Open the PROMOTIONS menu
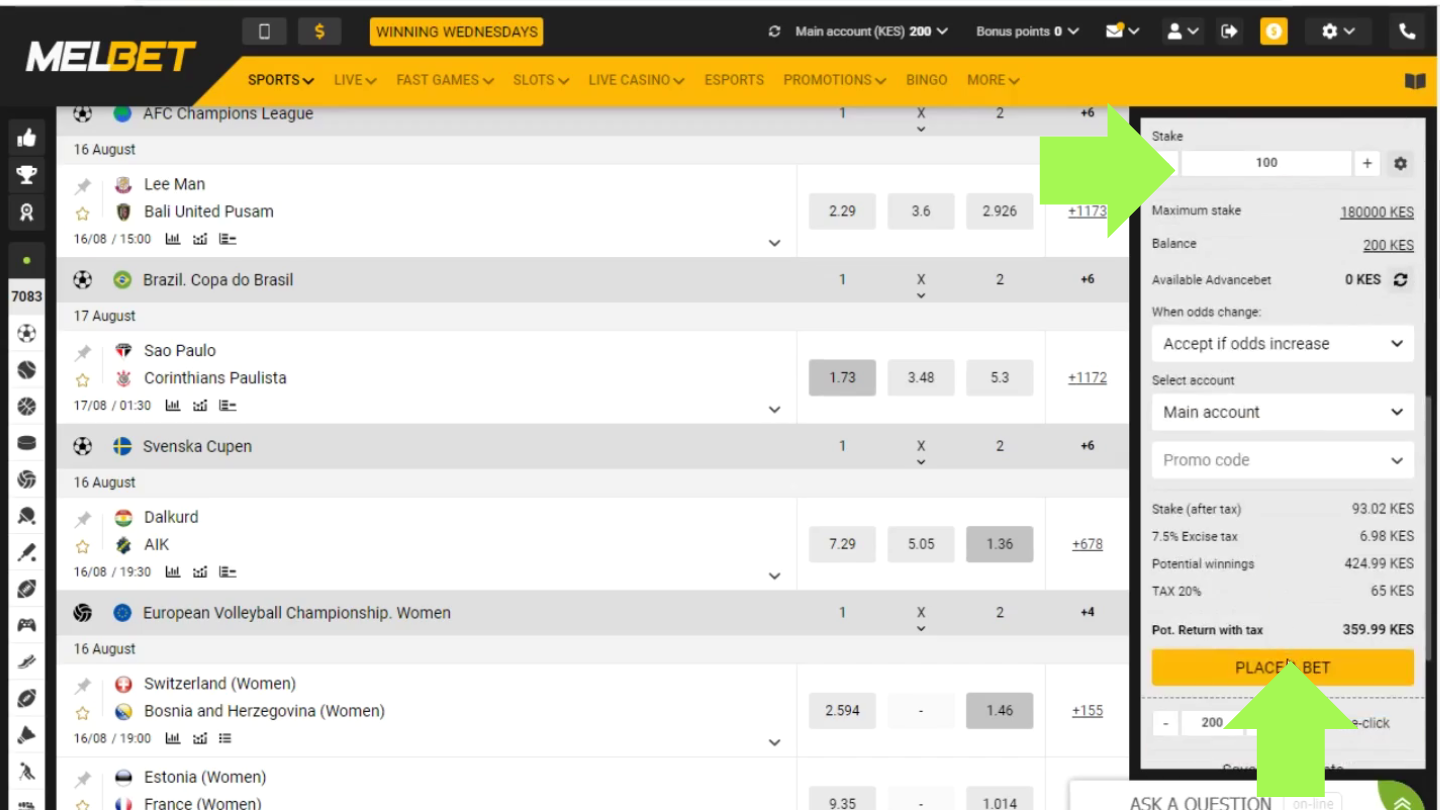 834,80
